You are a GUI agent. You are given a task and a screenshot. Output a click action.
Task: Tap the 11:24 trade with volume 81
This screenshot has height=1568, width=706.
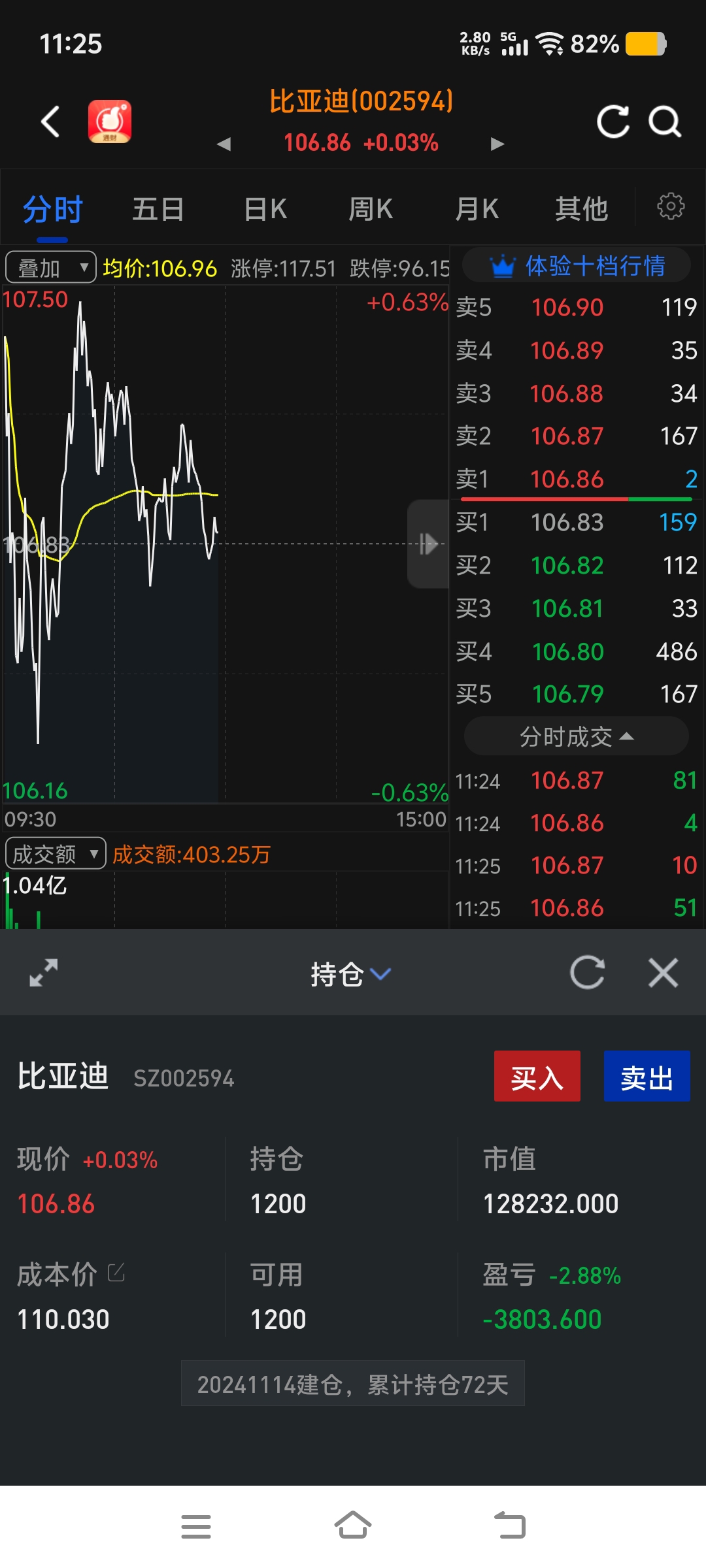(577, 780)
